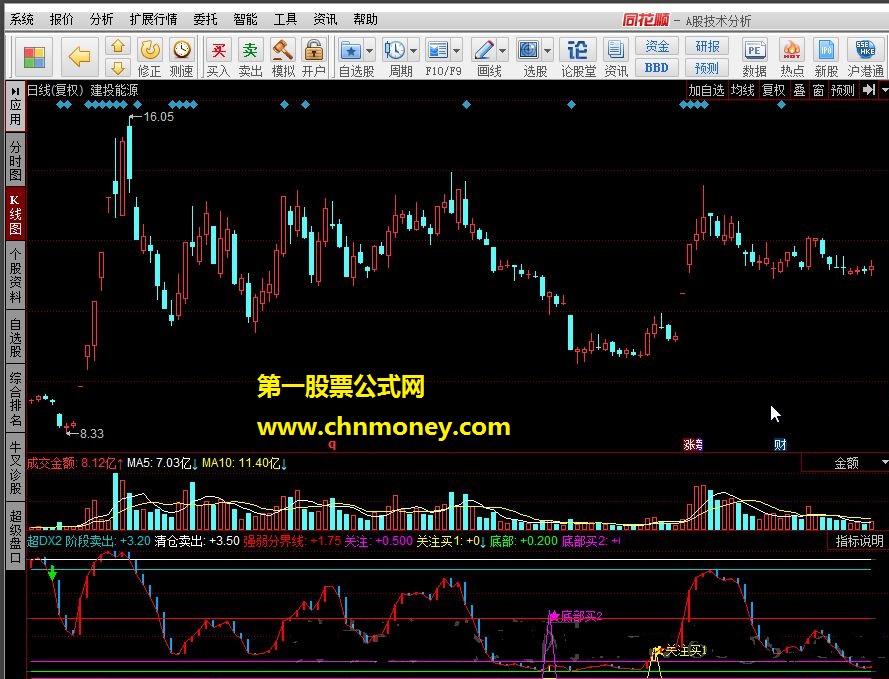Open the 沪港通 connect icon
The image size is (889, 679).
[866, 57]
